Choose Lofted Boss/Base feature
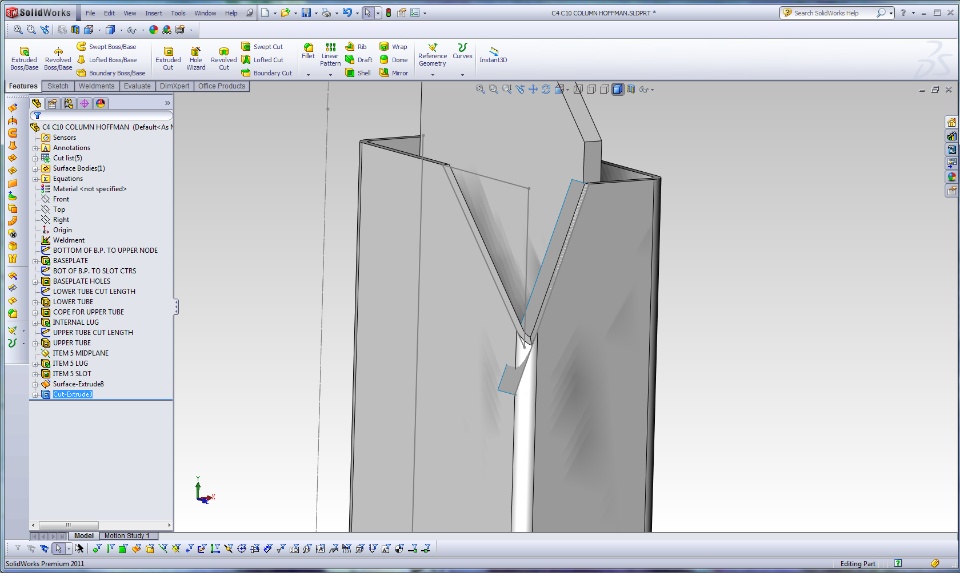 tap(107, 60)
